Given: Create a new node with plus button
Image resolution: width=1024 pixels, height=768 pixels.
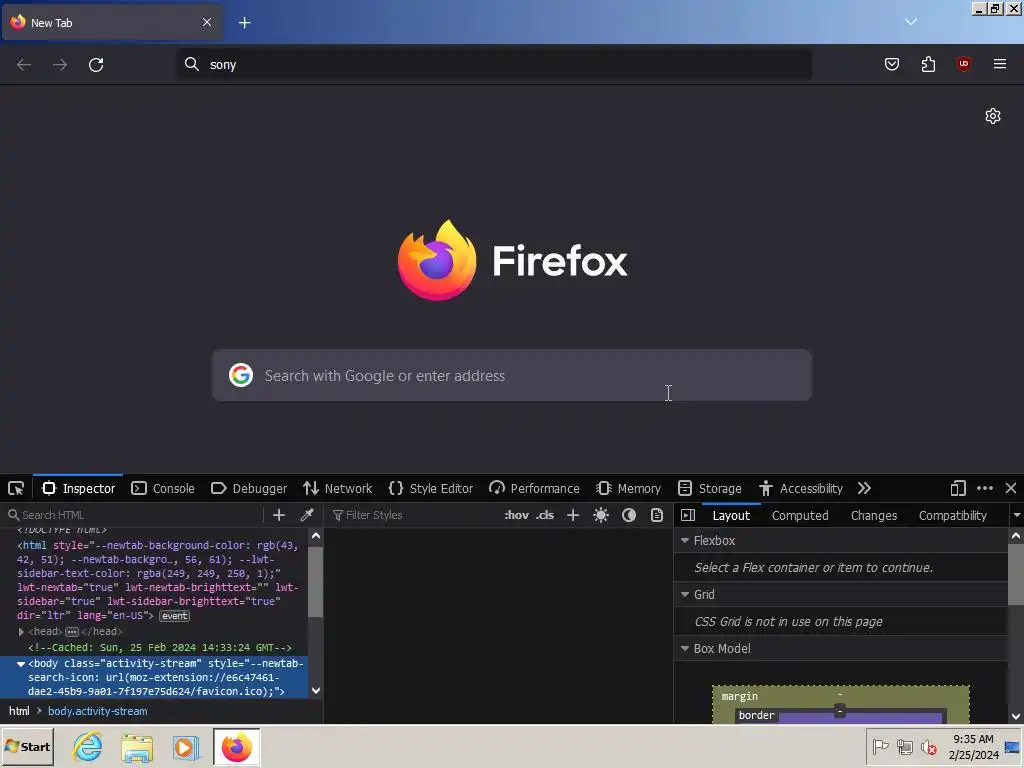Looking at the screenshot, I should pos(279,515).
